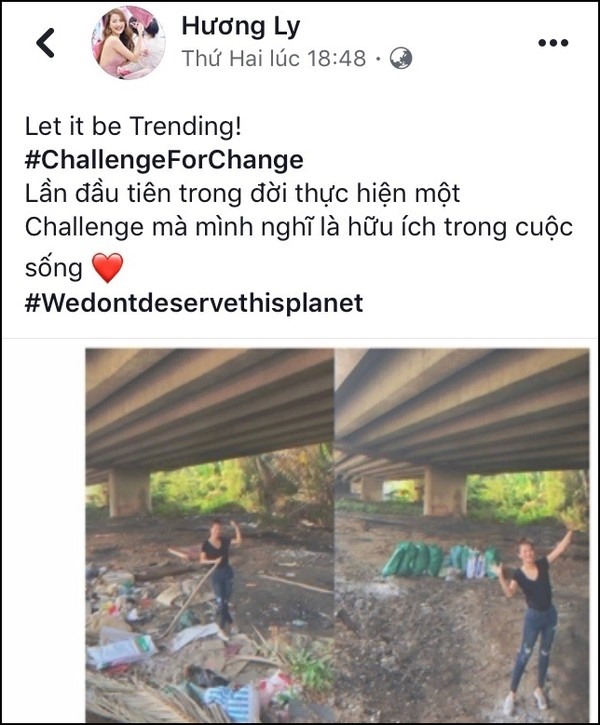Select the 'Let it be Trending!' line
The width and height of the screenshot is (600, 725).
pos(133,126)
